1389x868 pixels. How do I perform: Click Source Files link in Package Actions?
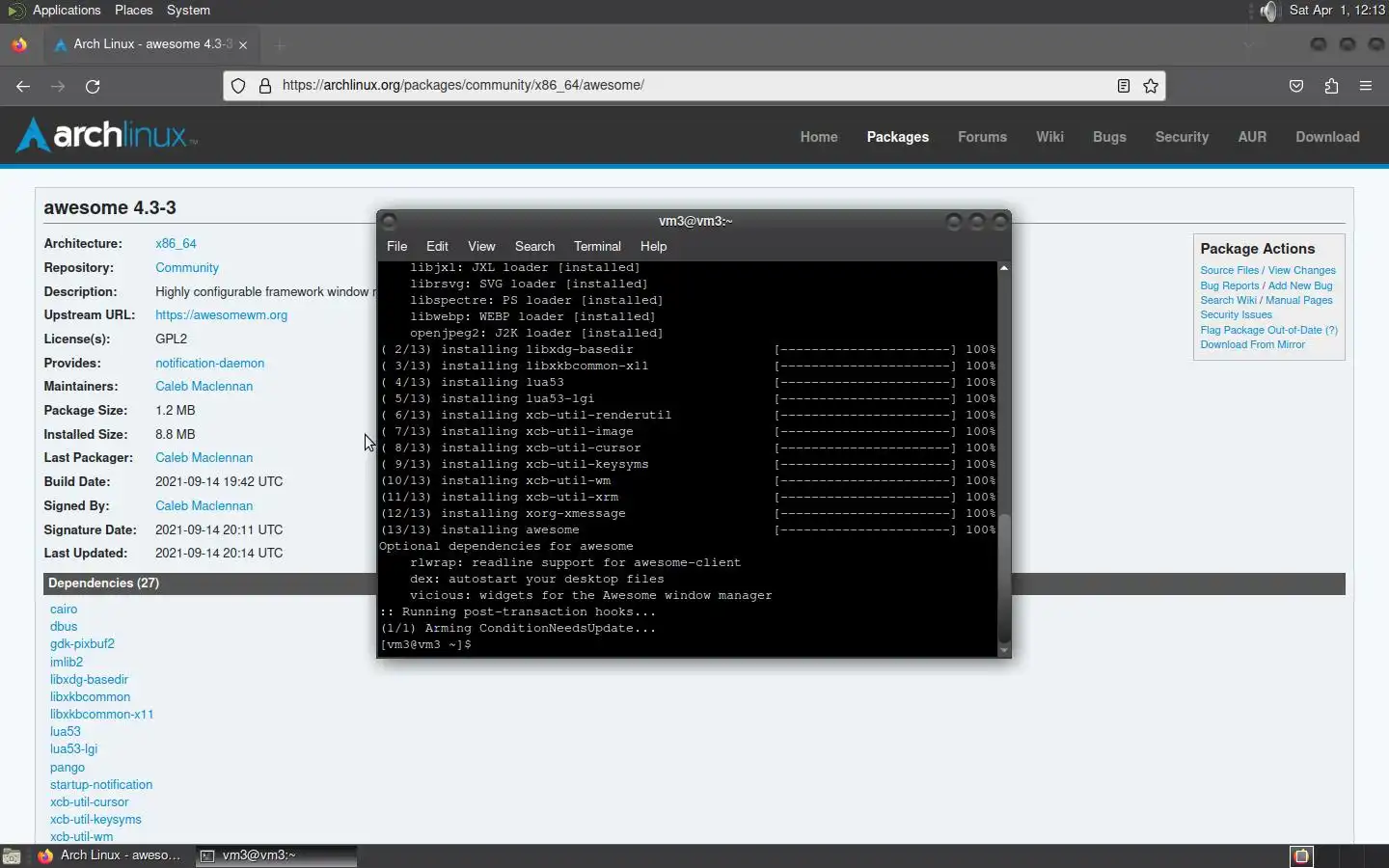tap(1229, 271)
